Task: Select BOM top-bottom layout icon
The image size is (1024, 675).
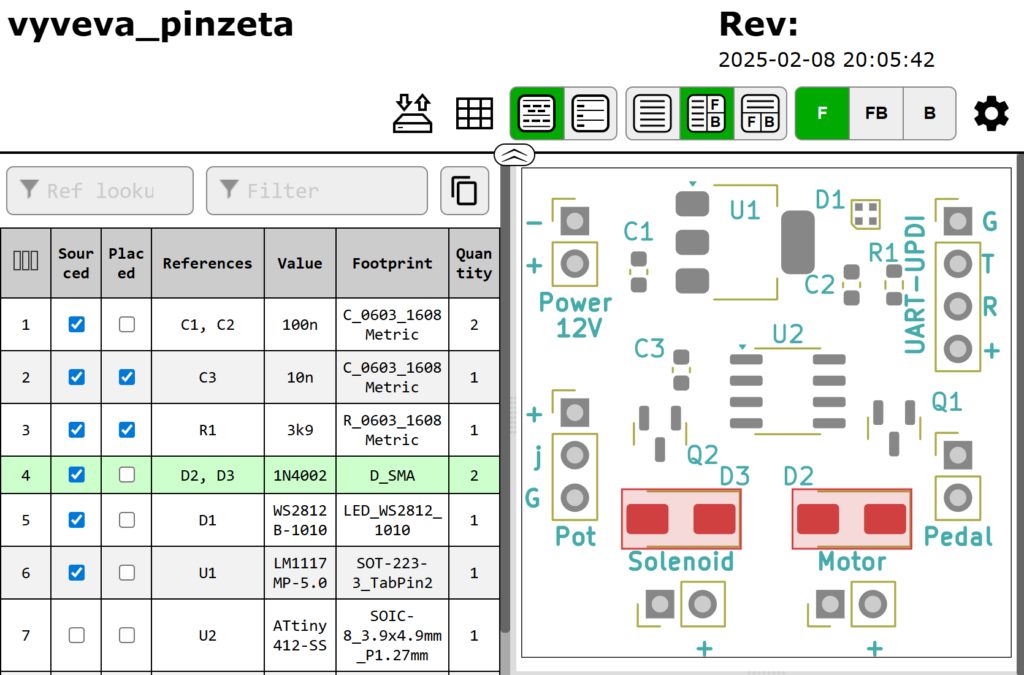Action: 707,113
